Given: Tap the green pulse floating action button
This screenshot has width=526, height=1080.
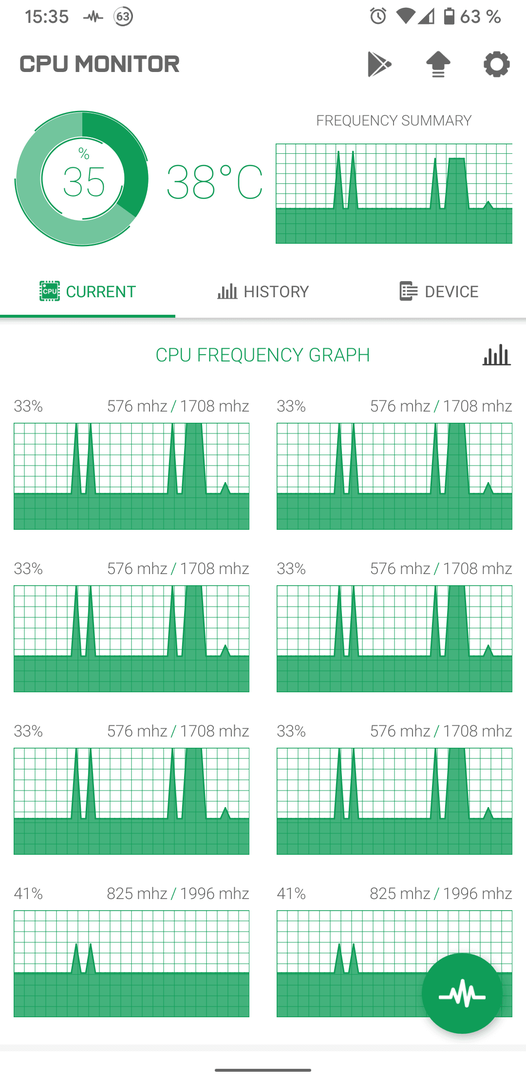Looking at the screenshot, I should coord(462,993).
